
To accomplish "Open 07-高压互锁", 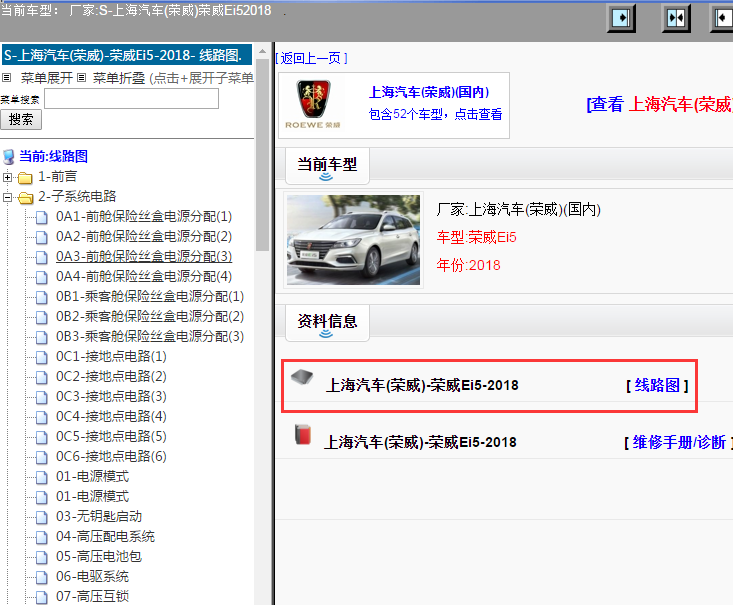I will pos(93,597).
